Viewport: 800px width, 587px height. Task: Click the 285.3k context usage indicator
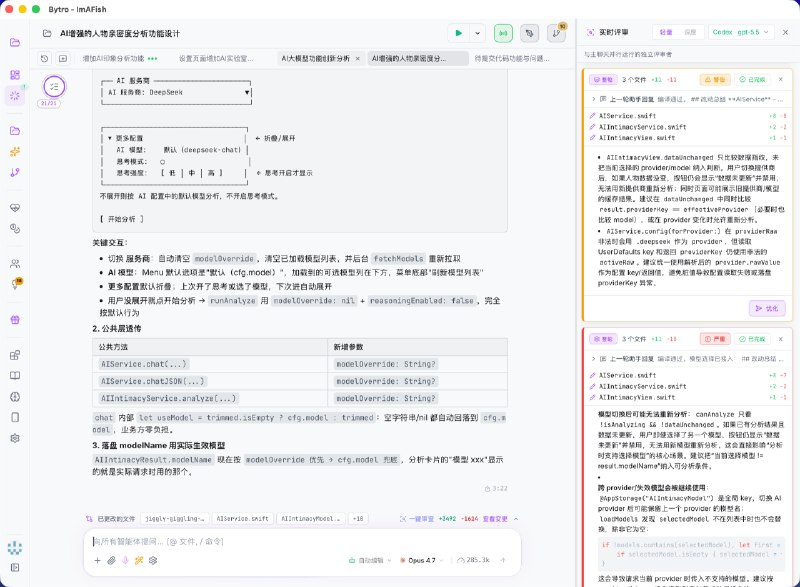[473, 560]
